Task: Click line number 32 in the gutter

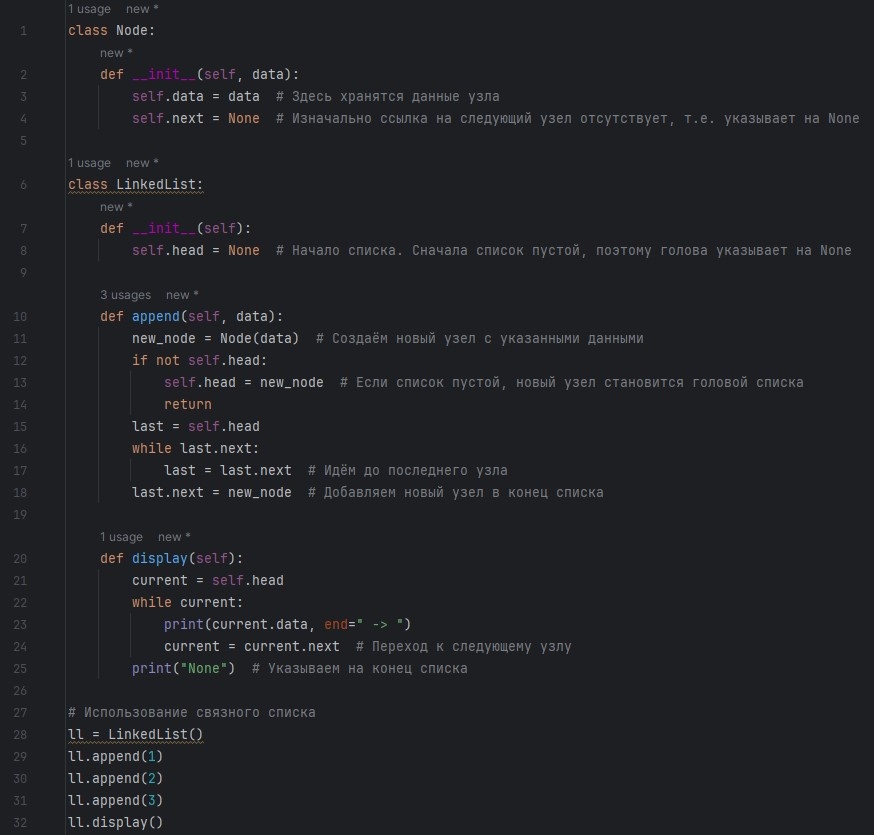Action: [x=20, y=823]
